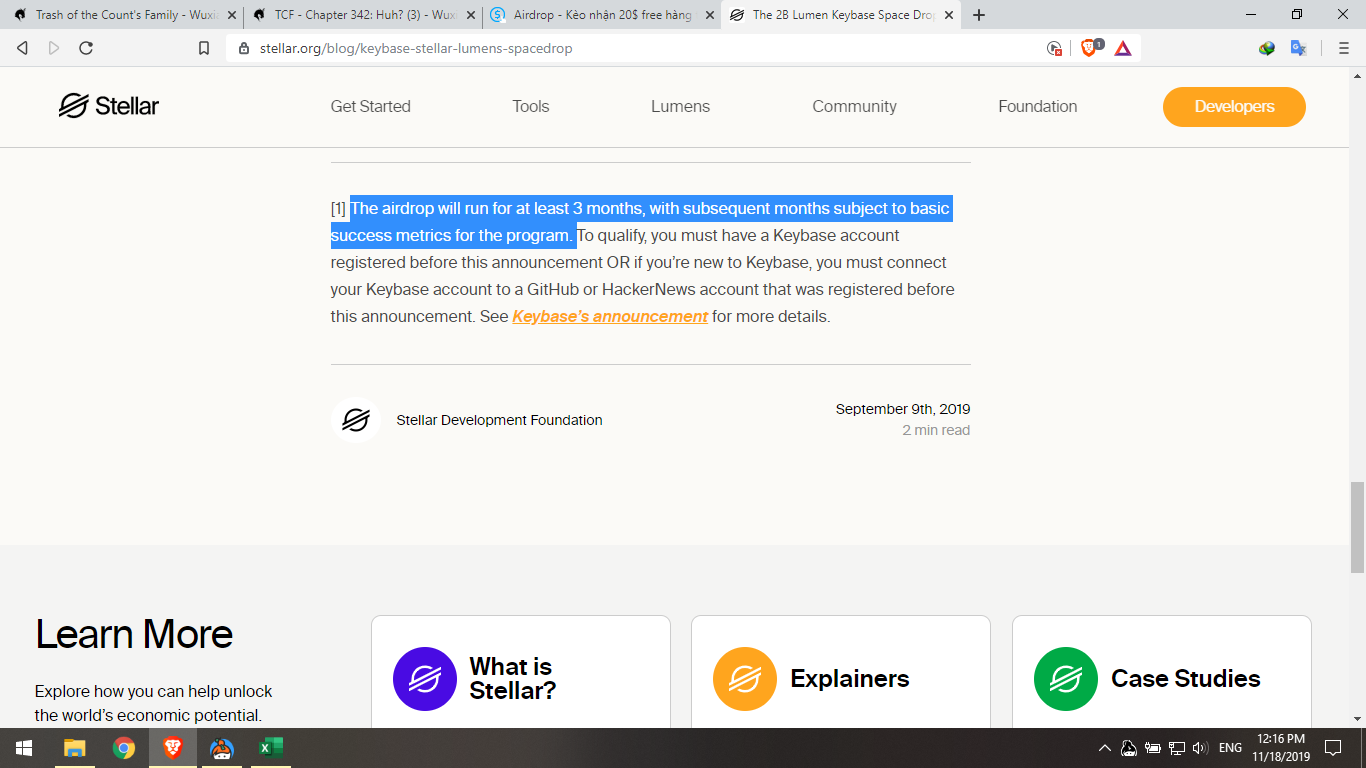
Task: Open the Brave main menu
Action: (1344, 48)
